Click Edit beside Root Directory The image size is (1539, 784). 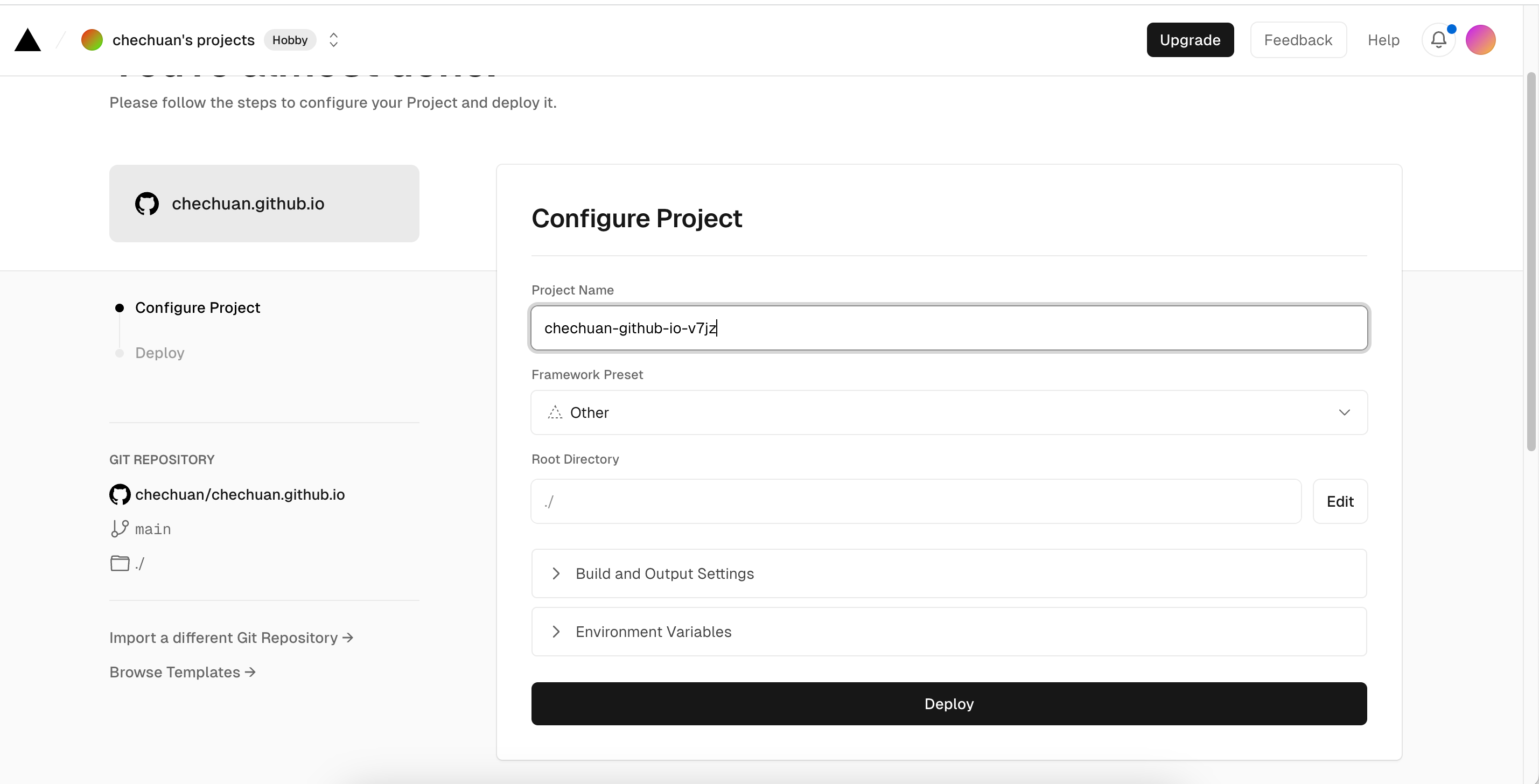(x=1340, y=501)
